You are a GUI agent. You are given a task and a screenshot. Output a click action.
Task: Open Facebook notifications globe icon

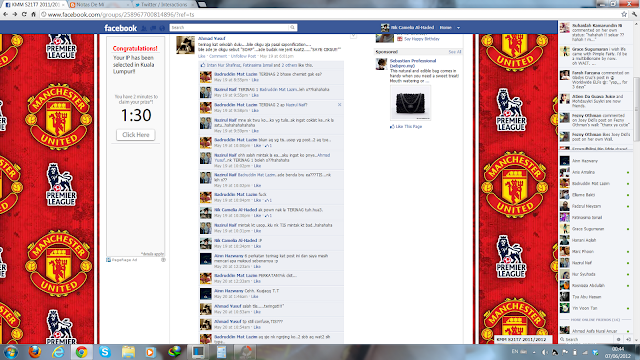[x=162, y=28]
